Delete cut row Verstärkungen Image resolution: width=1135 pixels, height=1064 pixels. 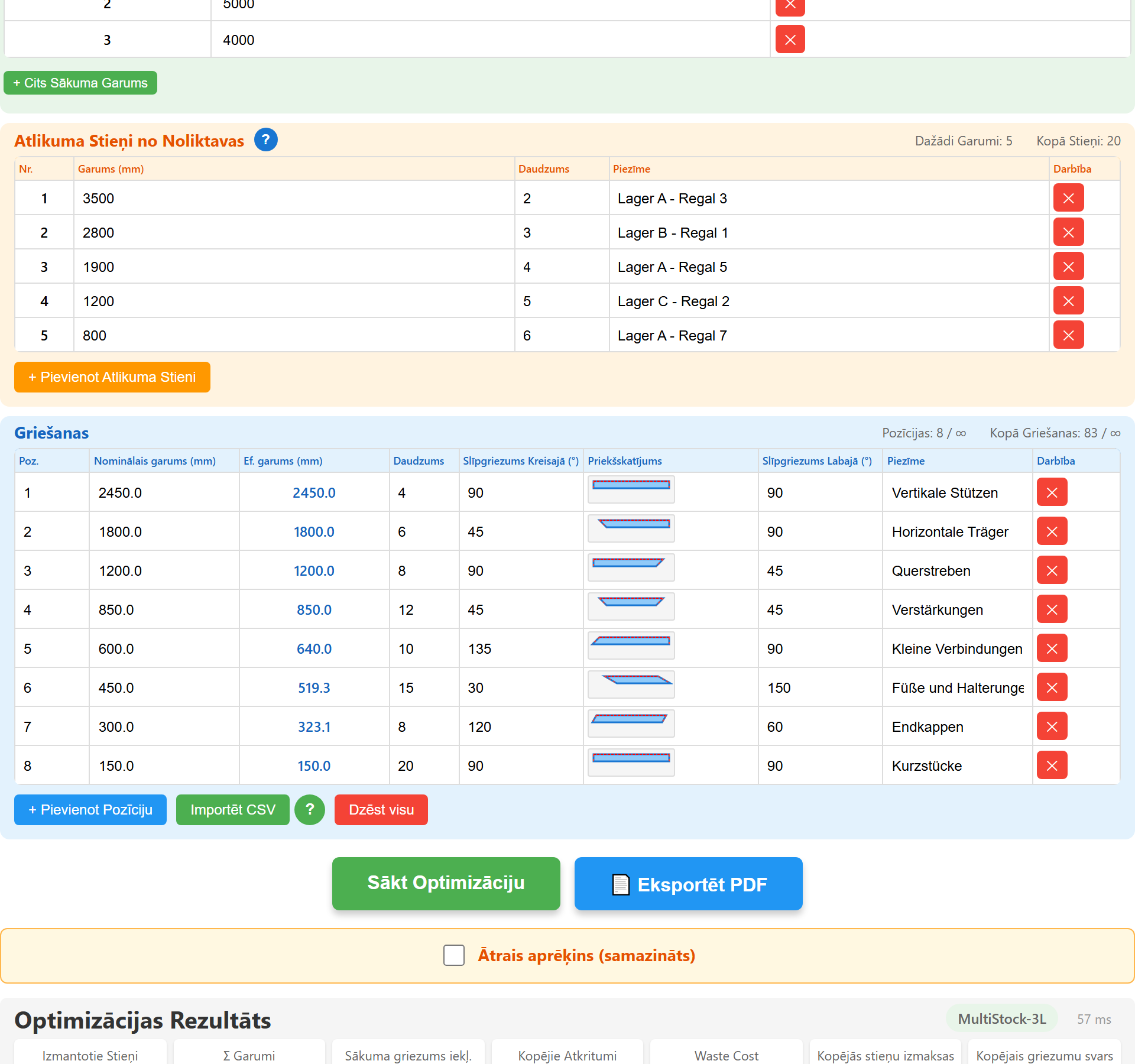1052,609
